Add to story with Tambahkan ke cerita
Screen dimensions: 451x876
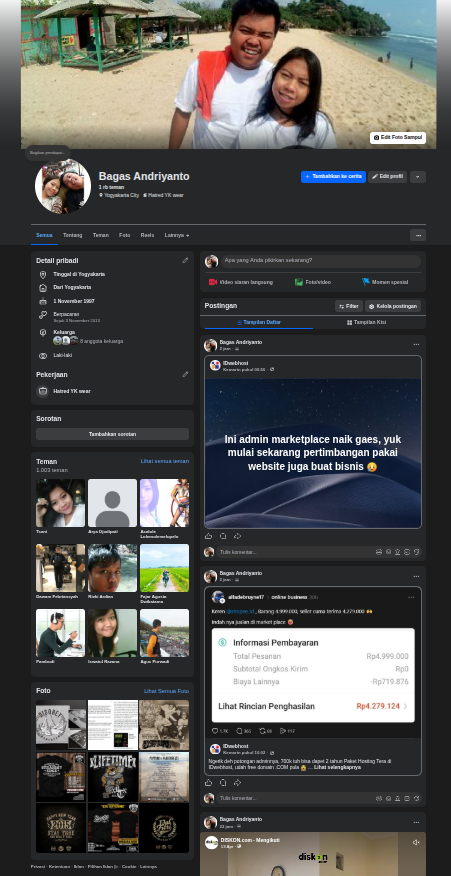pos(333,177)
